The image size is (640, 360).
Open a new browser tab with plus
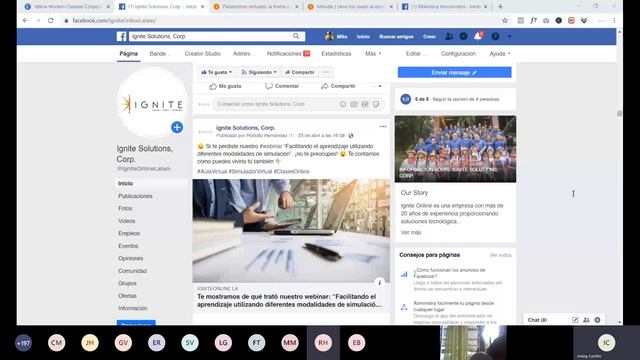[x=500, y=7]
